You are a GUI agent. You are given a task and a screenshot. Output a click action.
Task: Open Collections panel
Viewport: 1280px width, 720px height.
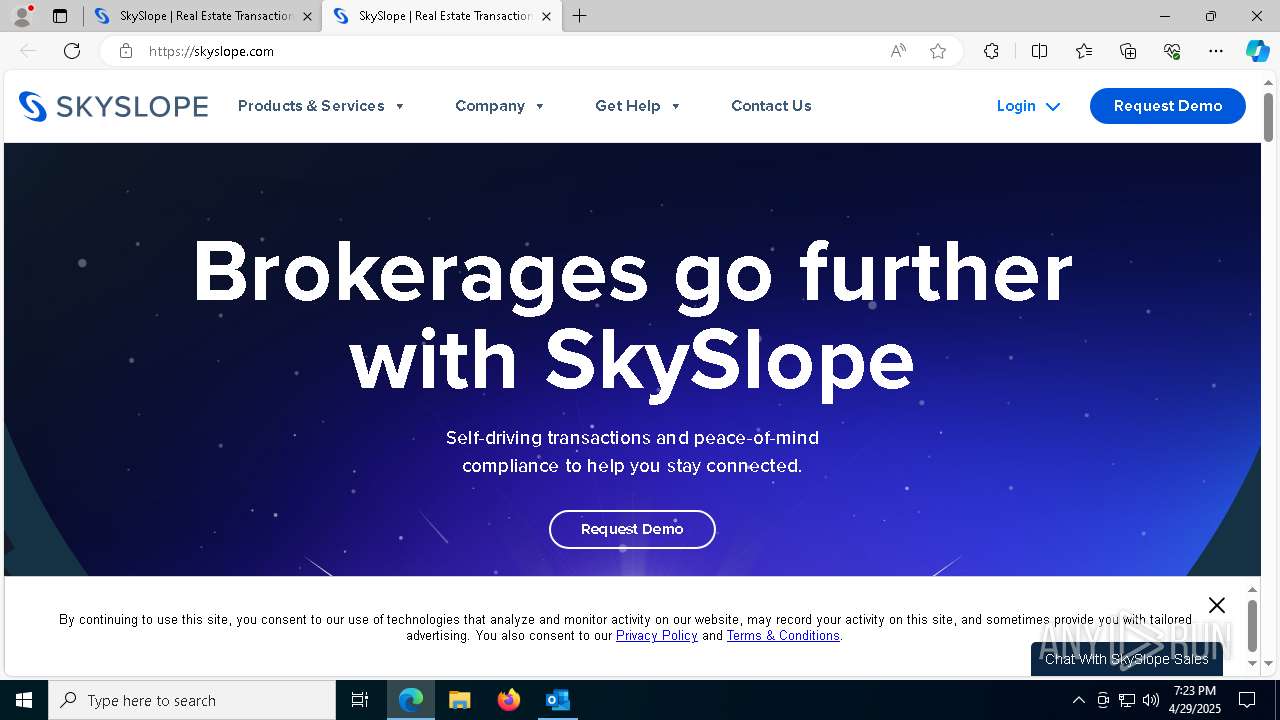click(1128, 51)
